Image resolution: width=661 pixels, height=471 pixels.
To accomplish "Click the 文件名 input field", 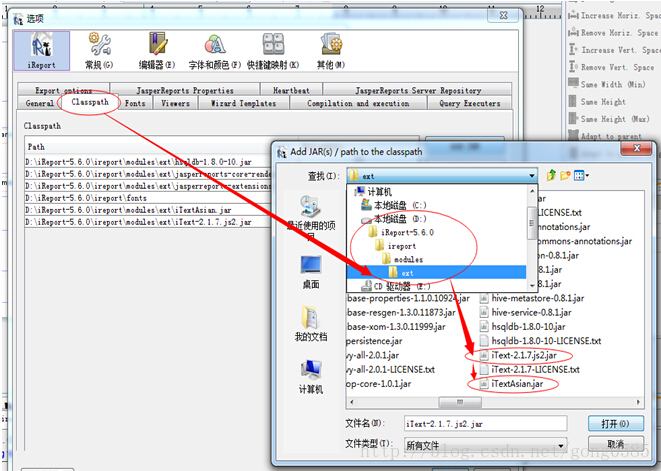I will 485,424.
